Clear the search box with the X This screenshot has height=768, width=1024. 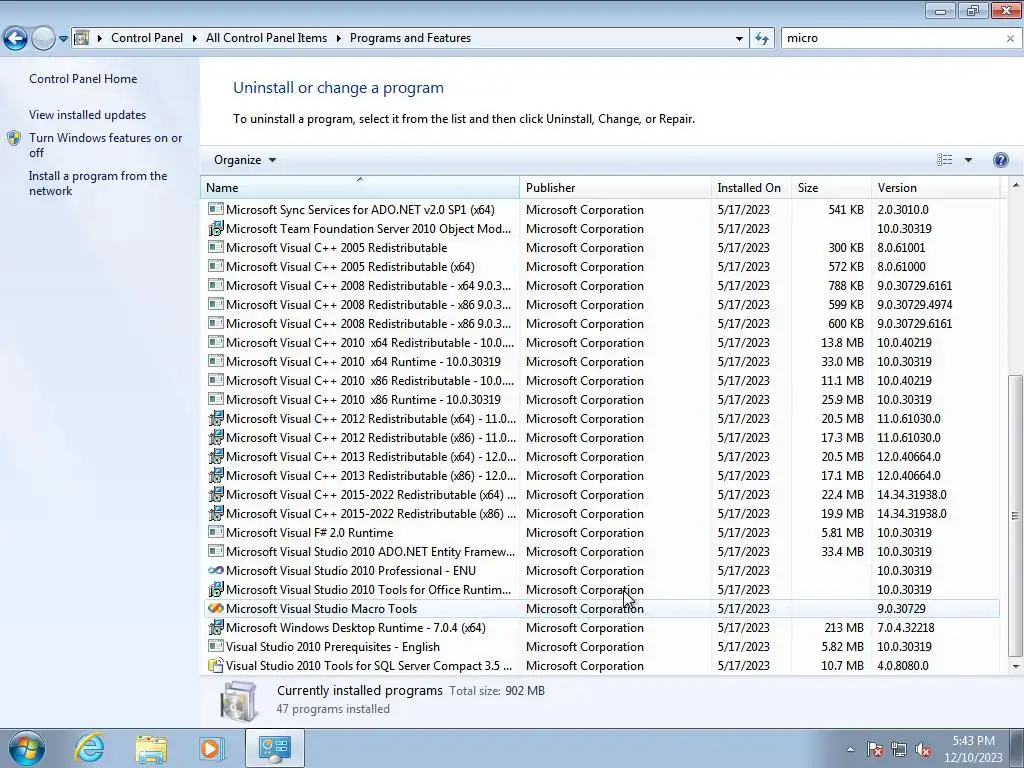[x=1010, y=39]
